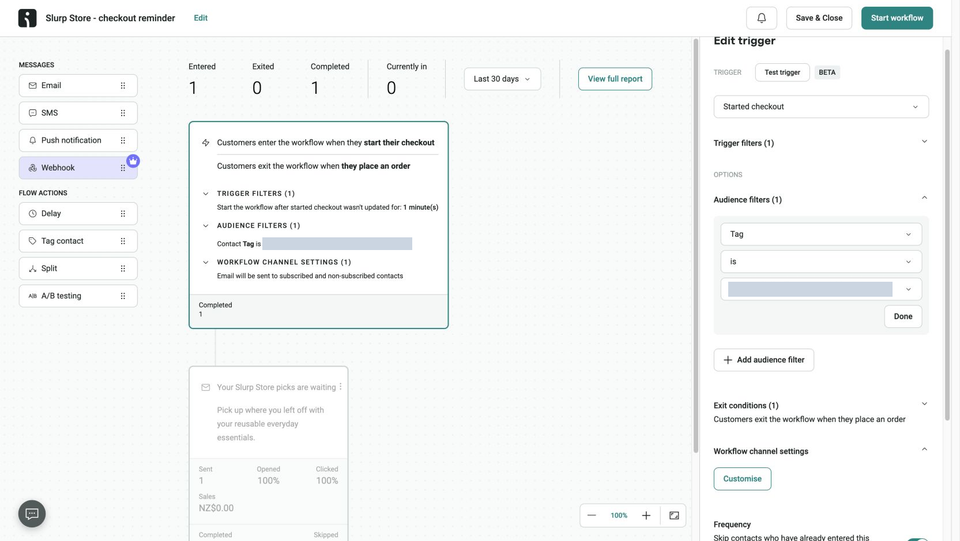Zoom out the canvas with minus
960x541 pixels.
tap(591, 515)
